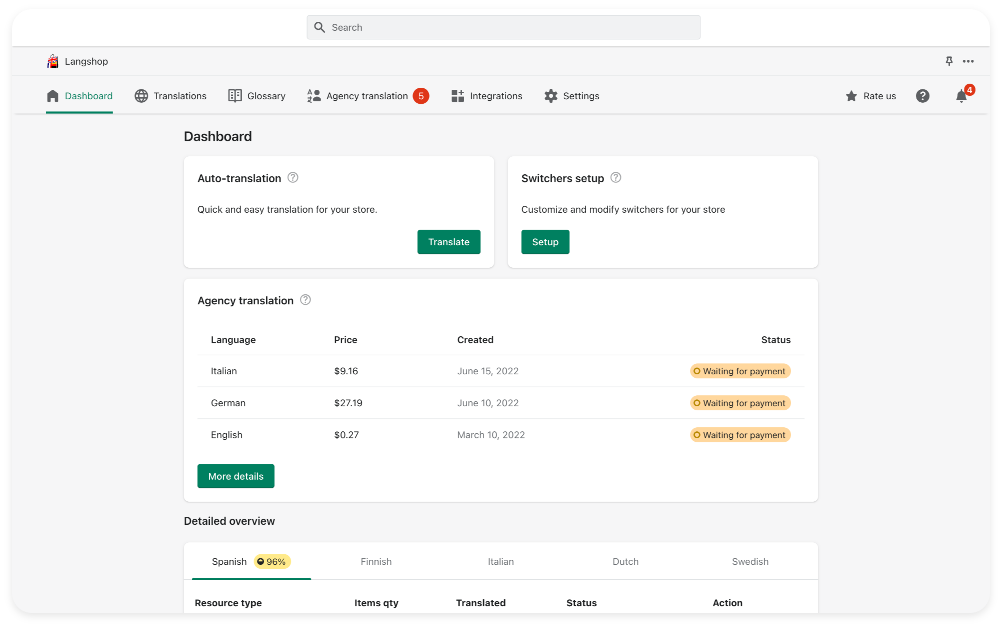The height and width of the screenshot is (628, 1002).
Task: Click the price $9.16
Action: tap(346, 371)
